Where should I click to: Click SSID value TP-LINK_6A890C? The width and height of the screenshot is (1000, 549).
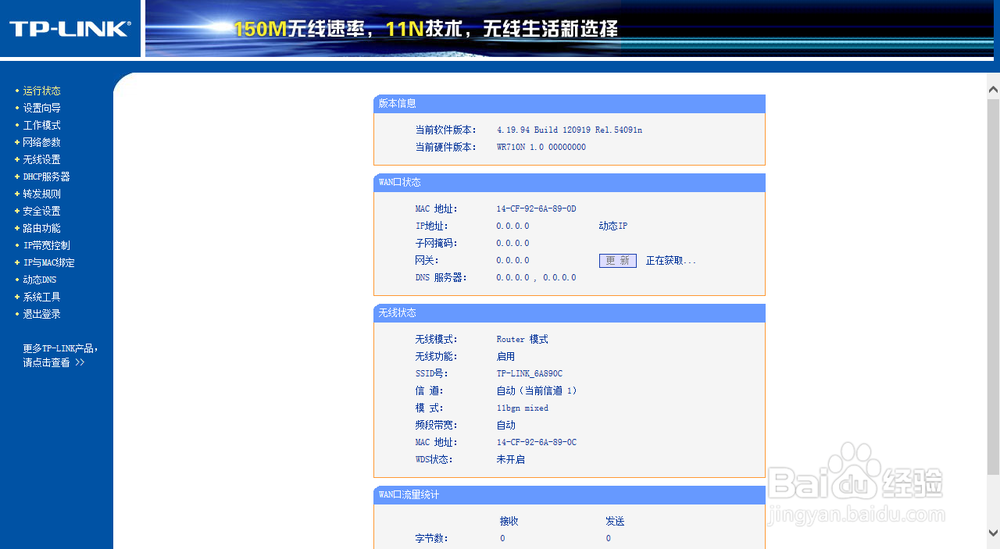click(529, 374)
